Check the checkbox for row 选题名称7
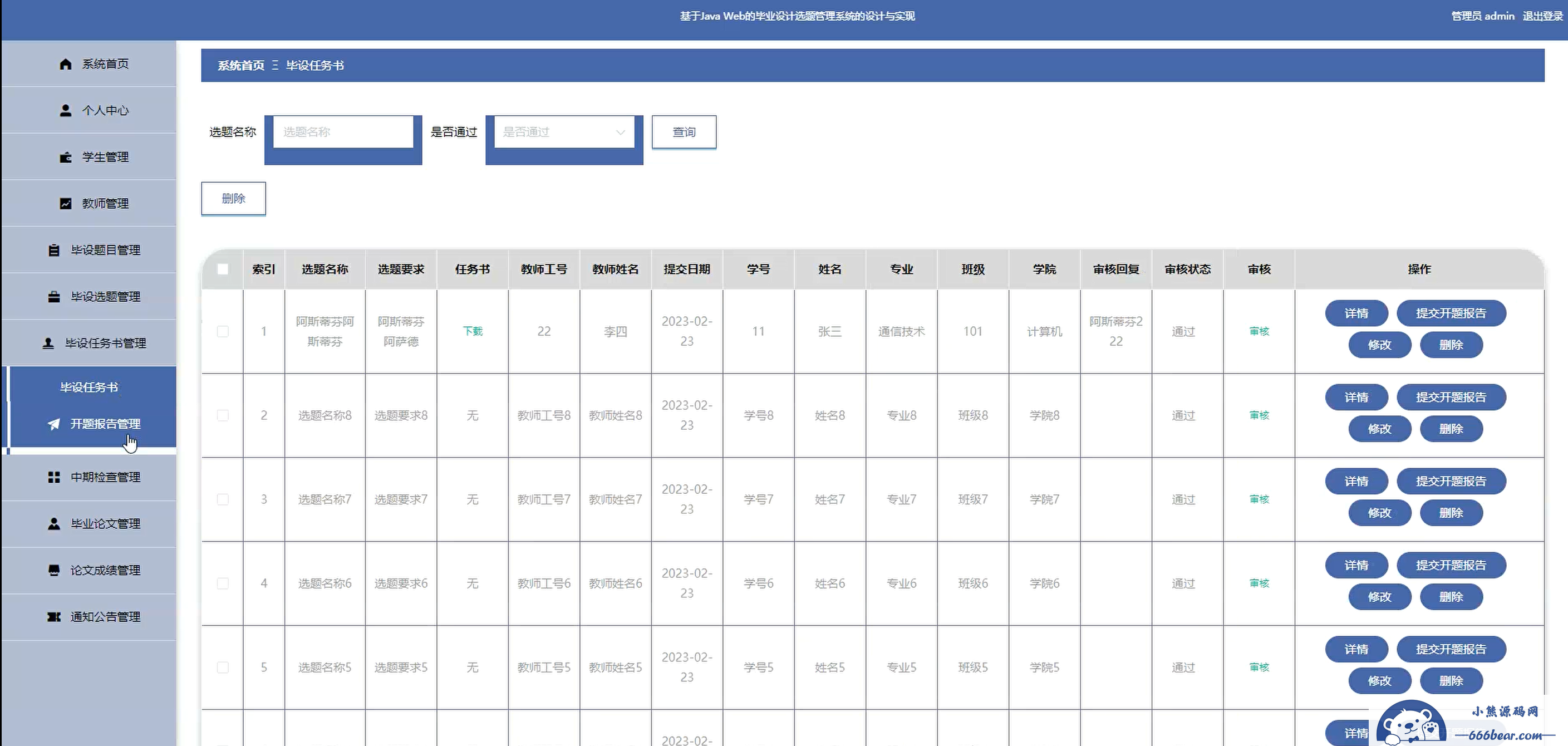Image resolution: width=1568 pixels, height=746 pixels. point(223,499)
